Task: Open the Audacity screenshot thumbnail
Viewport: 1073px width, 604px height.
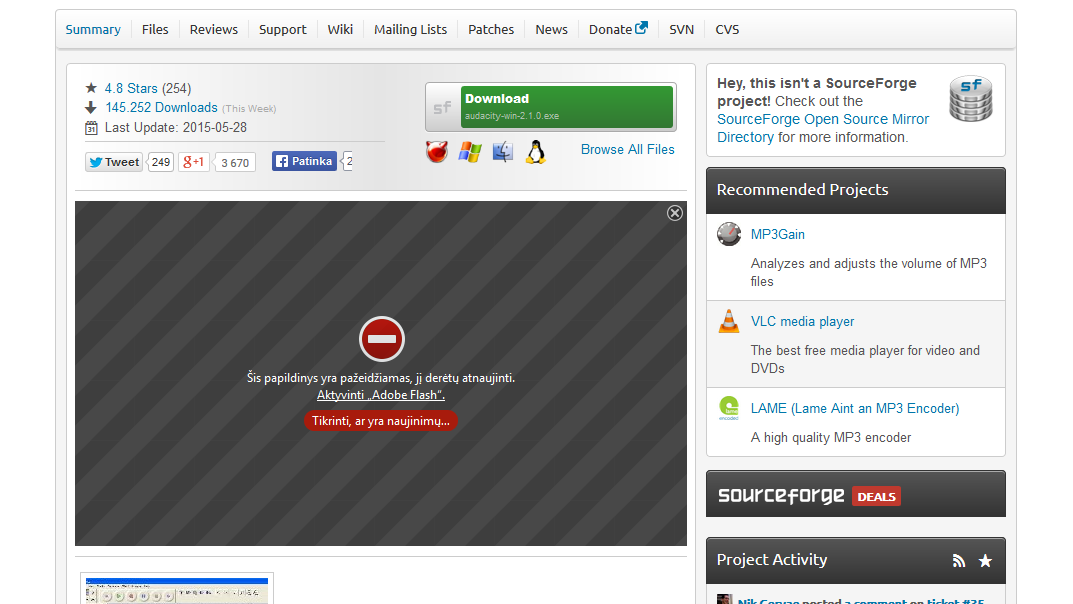Action: tap(177, 589)
